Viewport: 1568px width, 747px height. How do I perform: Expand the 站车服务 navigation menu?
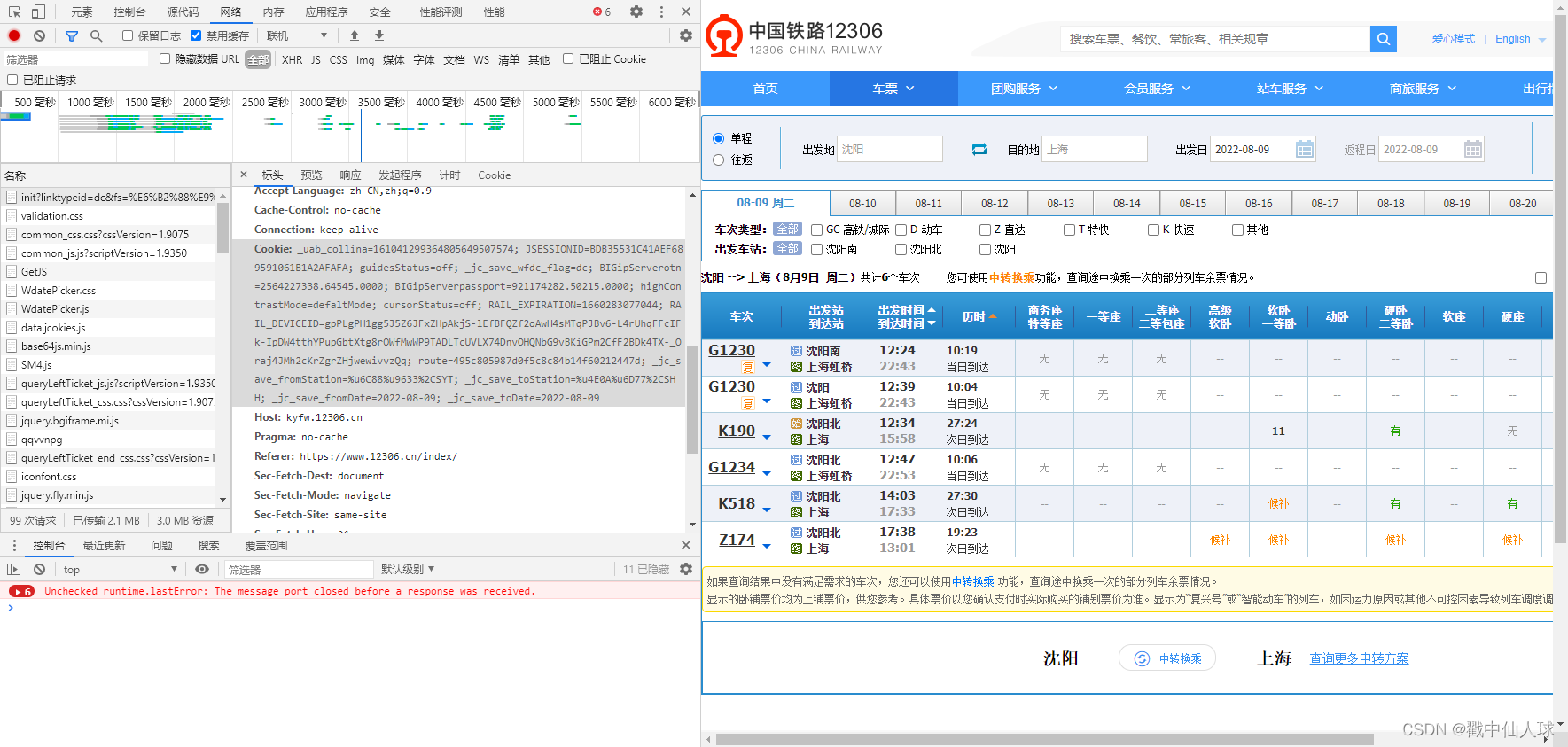(1291, 89)
